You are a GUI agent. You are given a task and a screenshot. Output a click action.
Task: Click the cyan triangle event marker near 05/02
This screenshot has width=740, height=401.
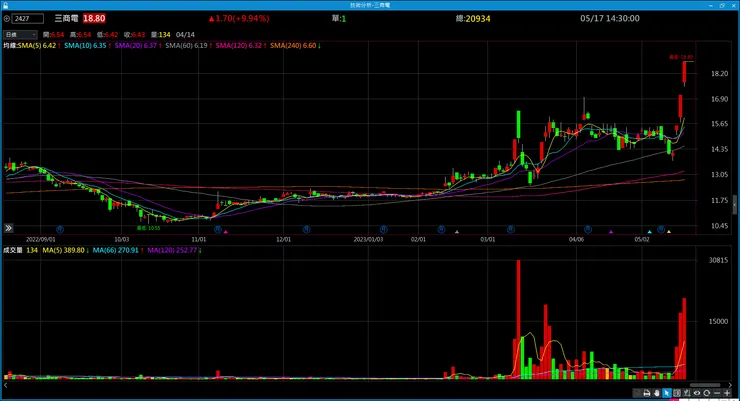[649, 232]
